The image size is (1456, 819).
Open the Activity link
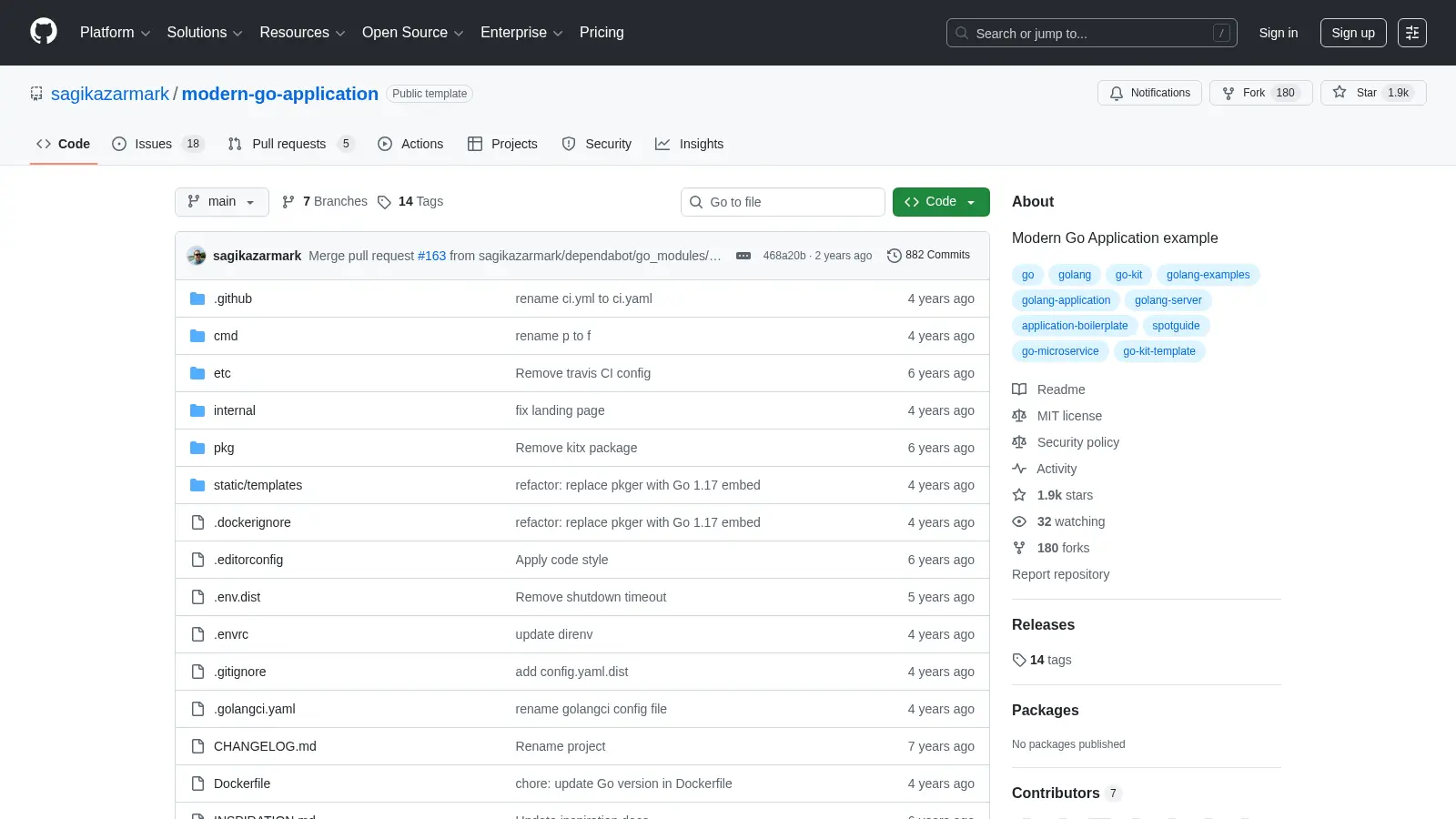[1045, 469]
